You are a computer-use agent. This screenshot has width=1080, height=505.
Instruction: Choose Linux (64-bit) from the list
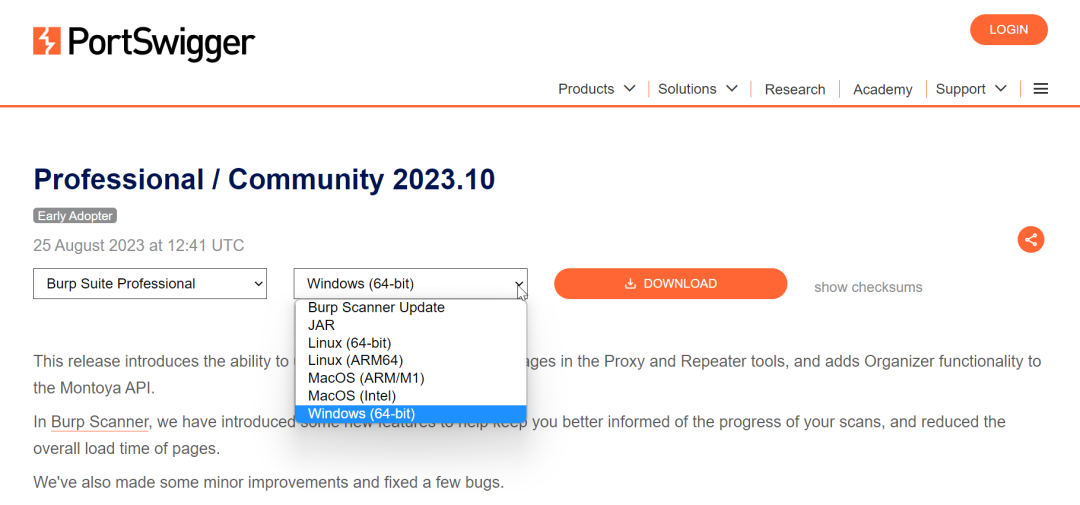[x=411, y=342]
